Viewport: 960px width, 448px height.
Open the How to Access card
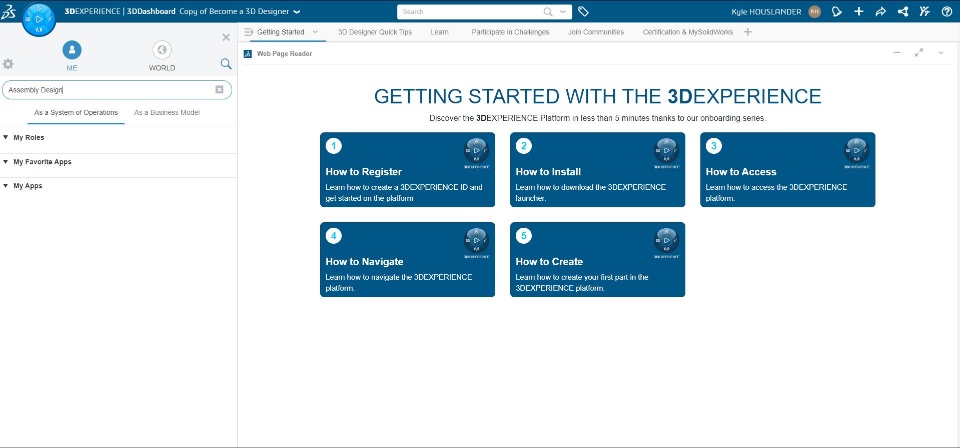pos(788,170)
